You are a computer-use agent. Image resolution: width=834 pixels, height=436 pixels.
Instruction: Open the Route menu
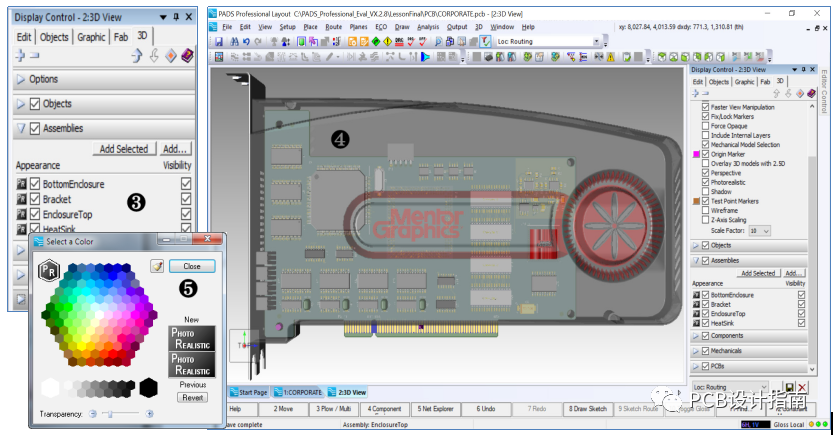click(333, 27)
